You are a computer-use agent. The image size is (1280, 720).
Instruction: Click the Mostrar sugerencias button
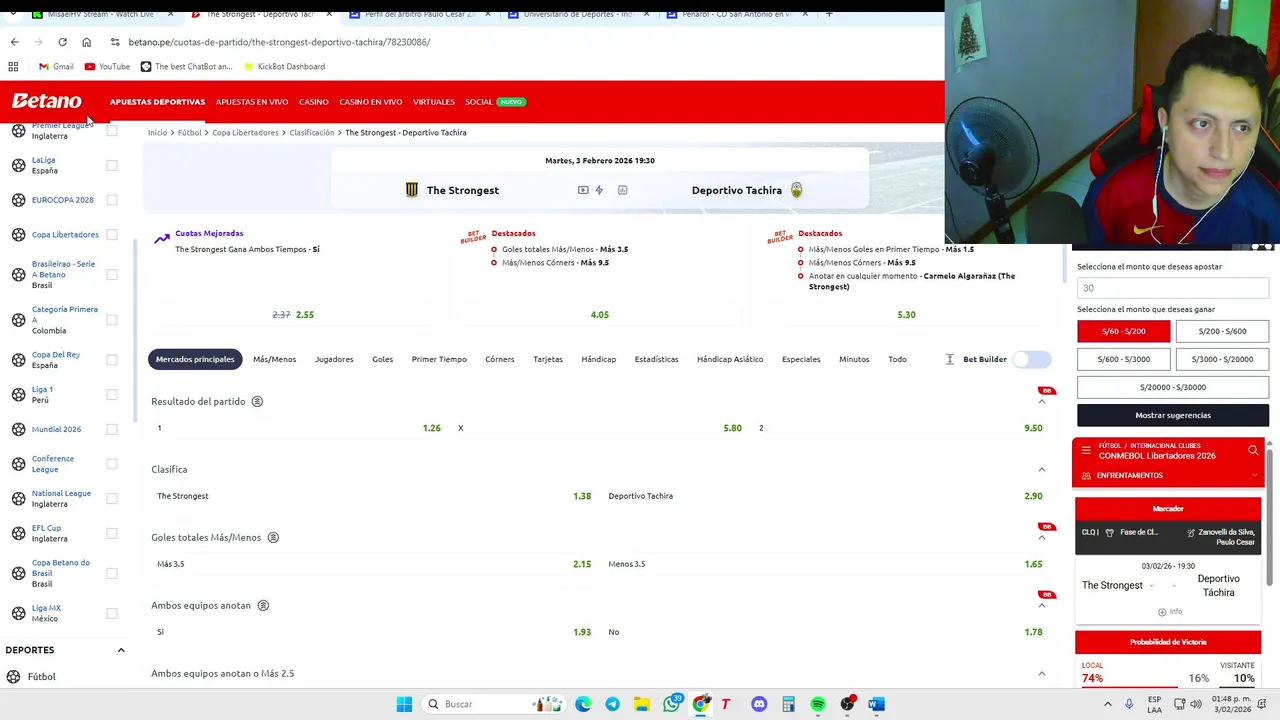point(1173,415)
